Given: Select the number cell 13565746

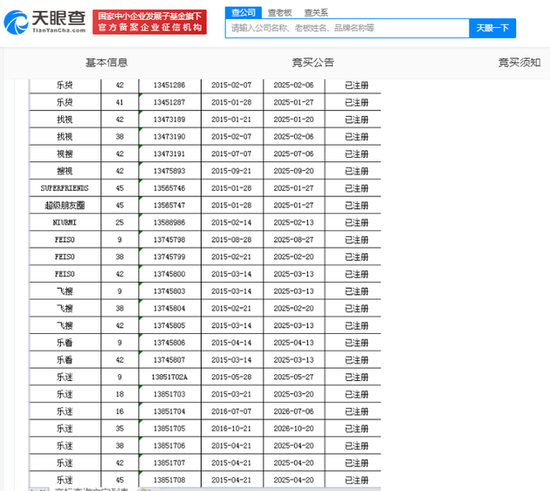Looking at the screenshot, I should tap(170, 188).
